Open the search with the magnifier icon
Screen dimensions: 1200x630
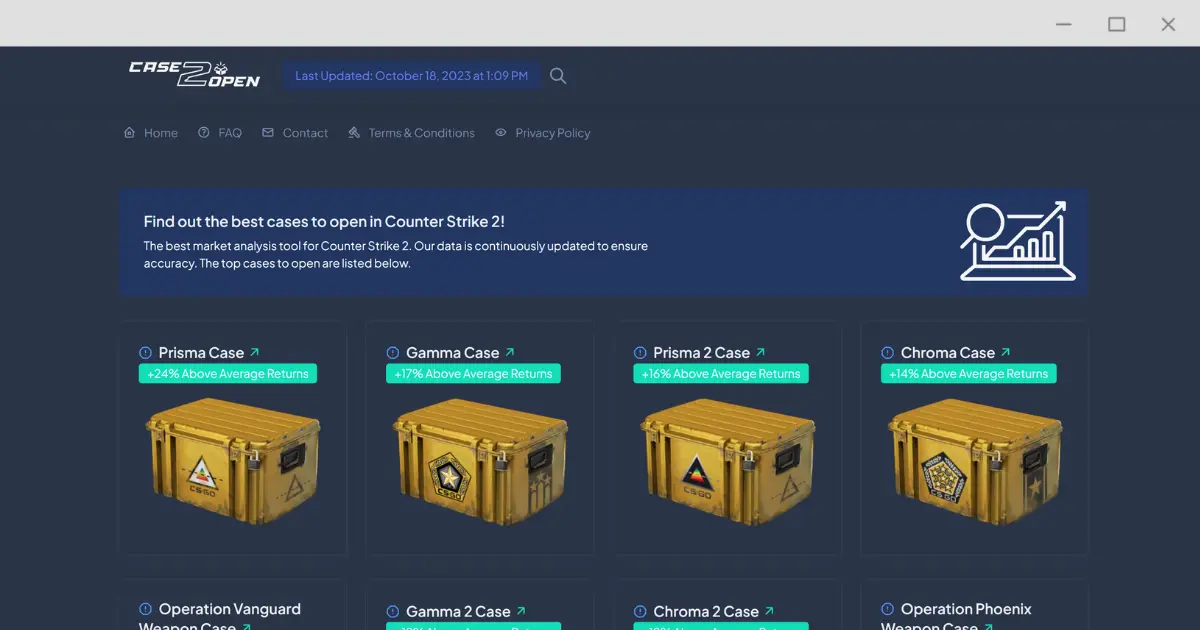tap(558, 75)
